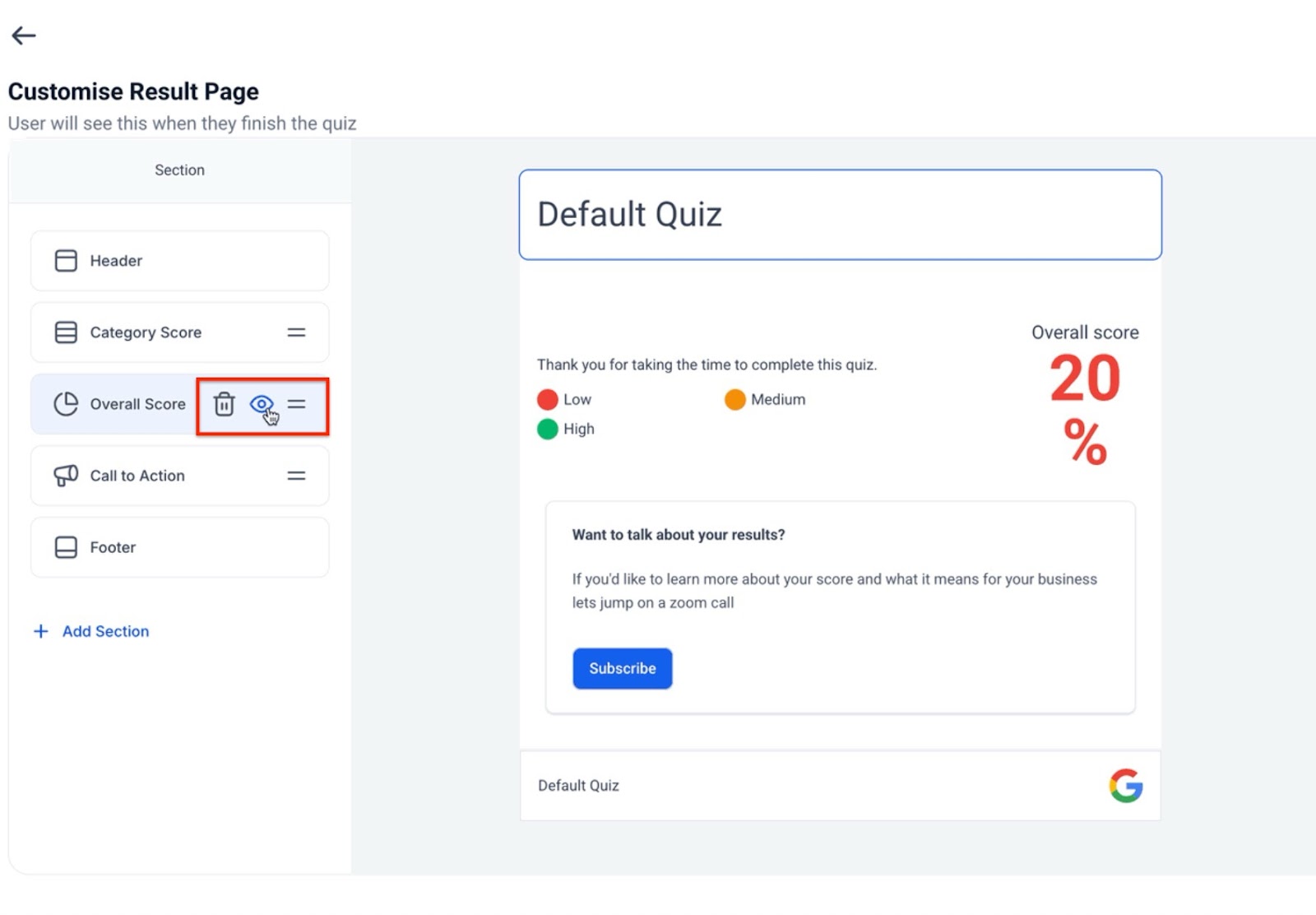This screenshot has width=1316, height=915.
Task: Click the red Low color dot
Action: coord(548,400)
